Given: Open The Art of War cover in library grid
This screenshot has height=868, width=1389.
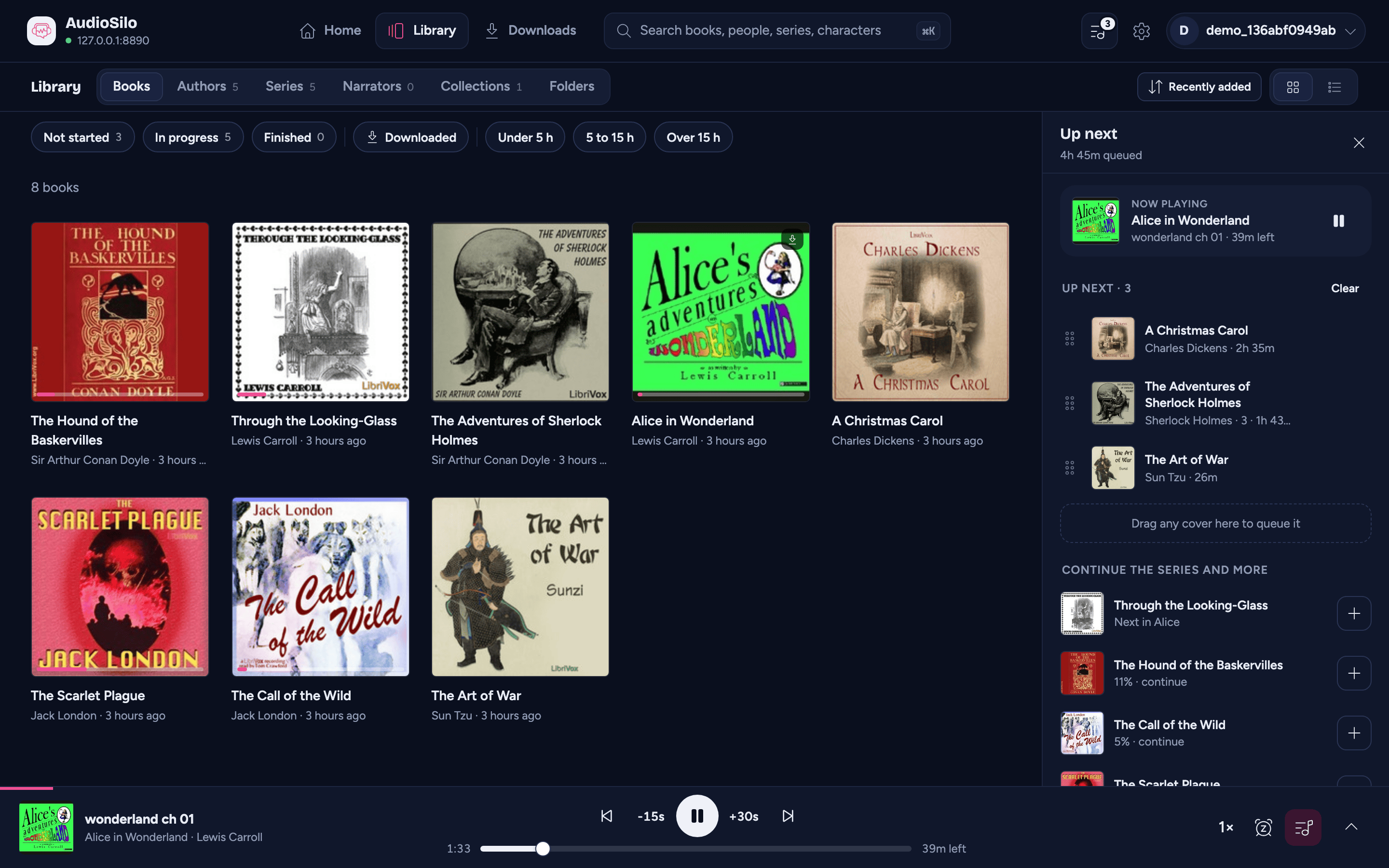Looking at the screenshot, I should point(520,587).
